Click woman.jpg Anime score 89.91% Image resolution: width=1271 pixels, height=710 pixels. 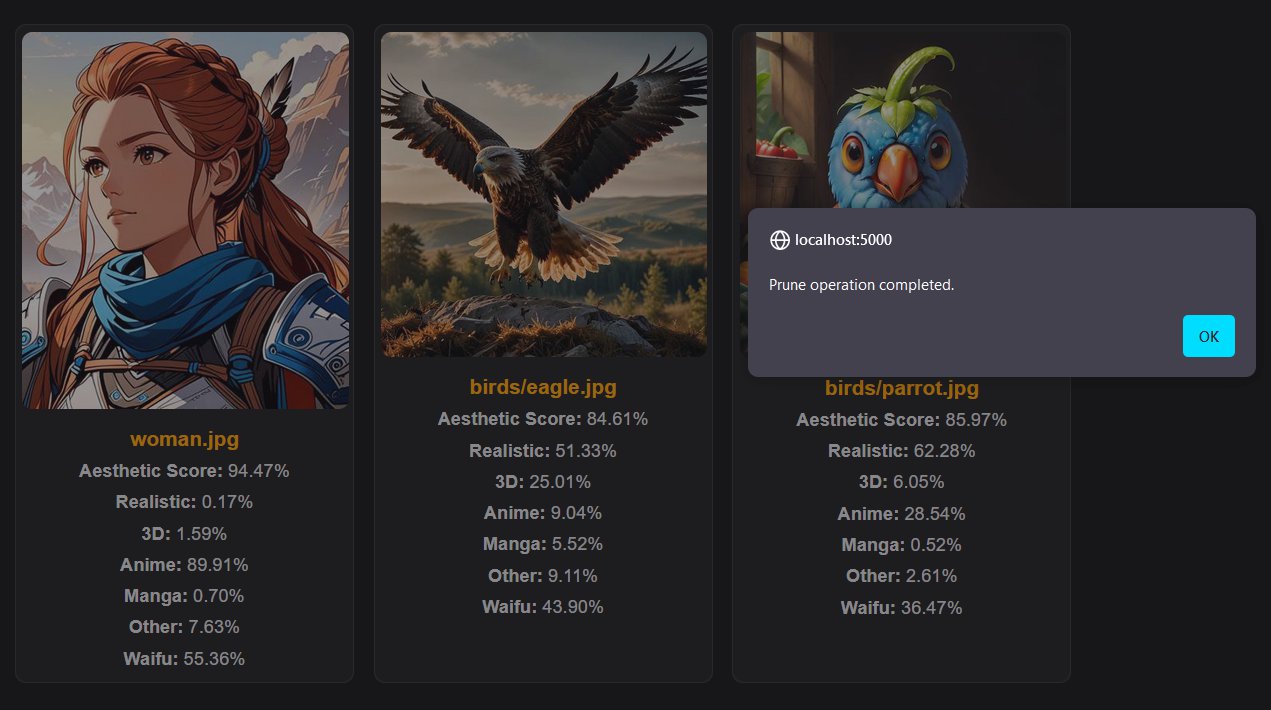pyautogui.click(x=185, y=565)
